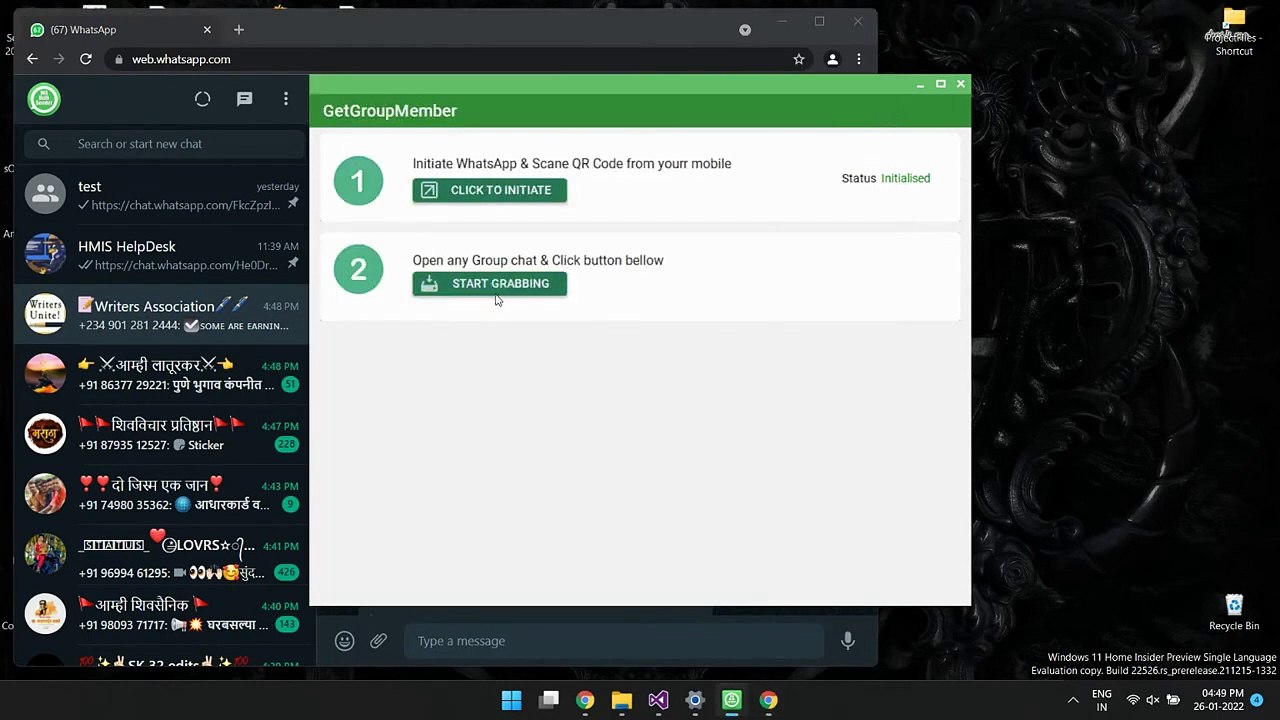1280x720 pixels.
Task: Click the microphone voice message icon
Action: [848, 641]
